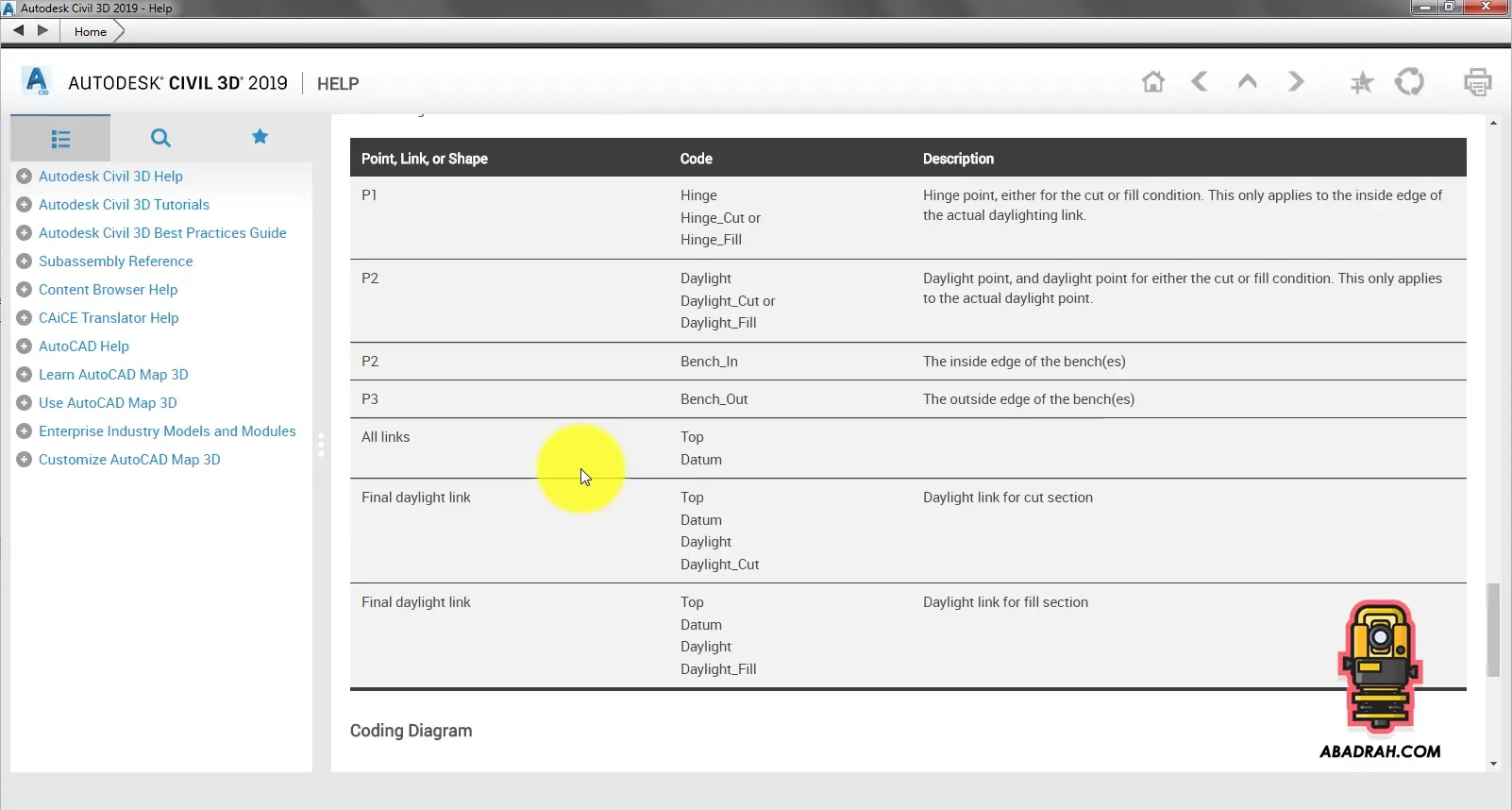Image resolution: width=1512 pixels, height=810 pixels.
Task: Open Autodesk Civil 3D Tutorials link
Action: tap(124, 205)
